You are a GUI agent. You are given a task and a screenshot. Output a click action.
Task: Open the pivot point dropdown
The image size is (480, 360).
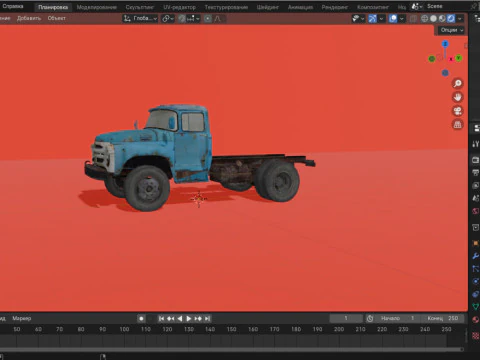[168, 19]
